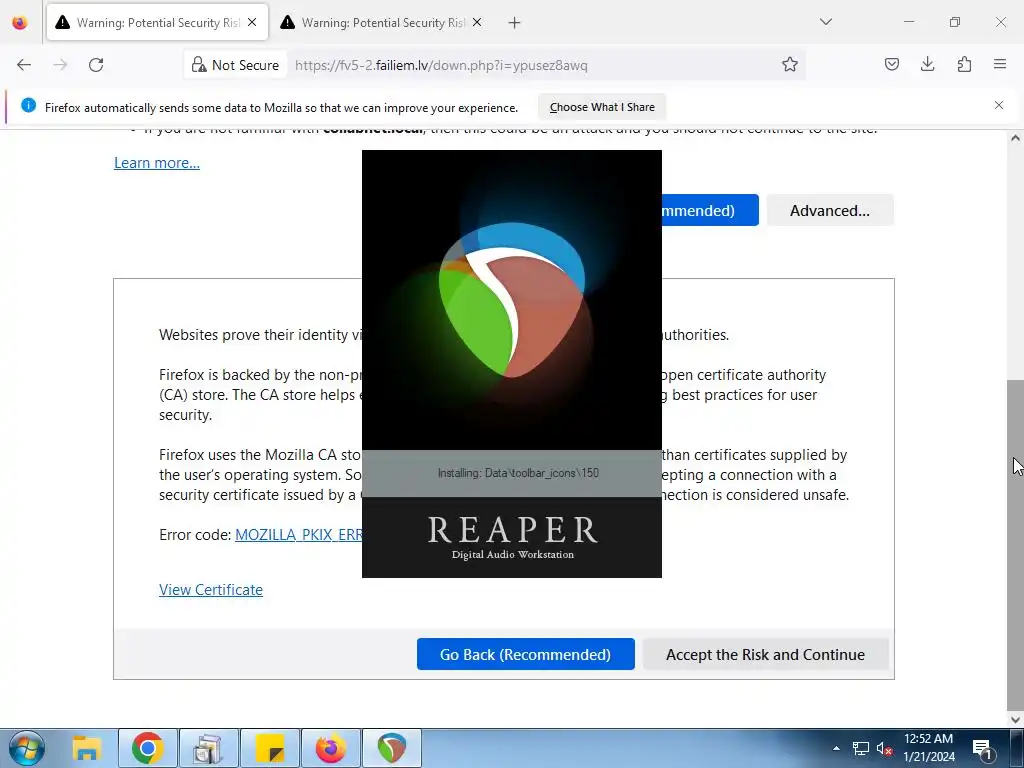This screenshot has height=768, width=1024.
Task: Open the Downloads arrow icon
Action: click(x=927, y=64)
